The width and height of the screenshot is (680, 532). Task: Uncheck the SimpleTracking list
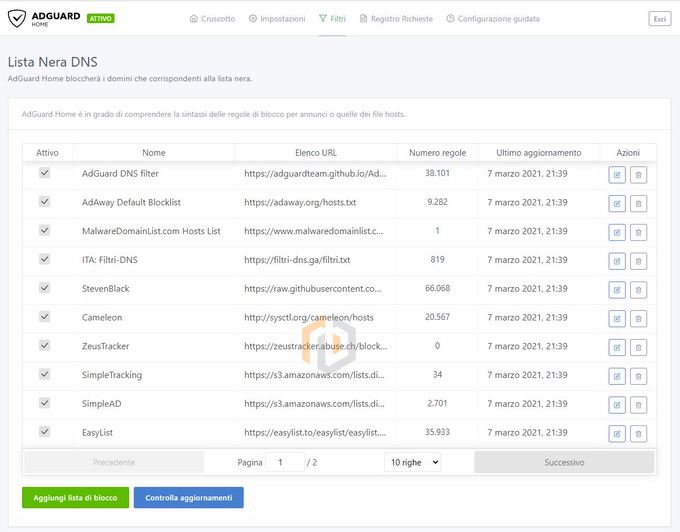click(x=44, y=374)
